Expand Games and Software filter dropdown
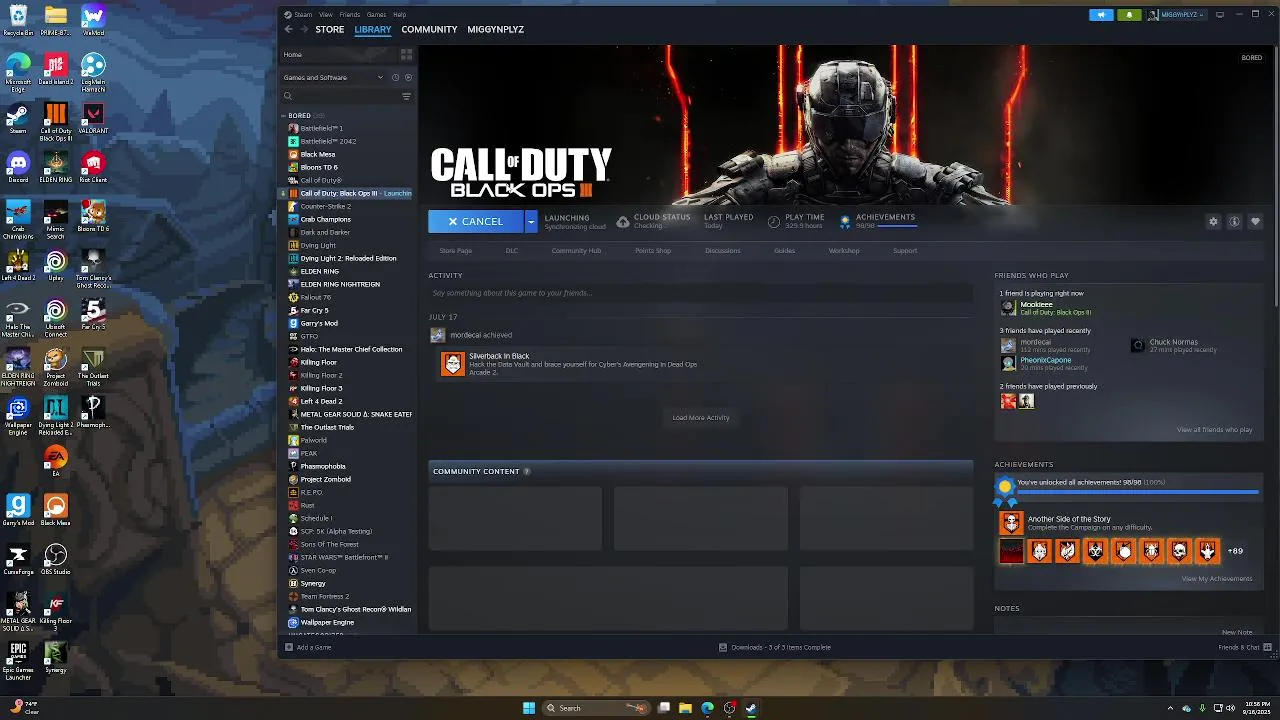 coord(380,78)
